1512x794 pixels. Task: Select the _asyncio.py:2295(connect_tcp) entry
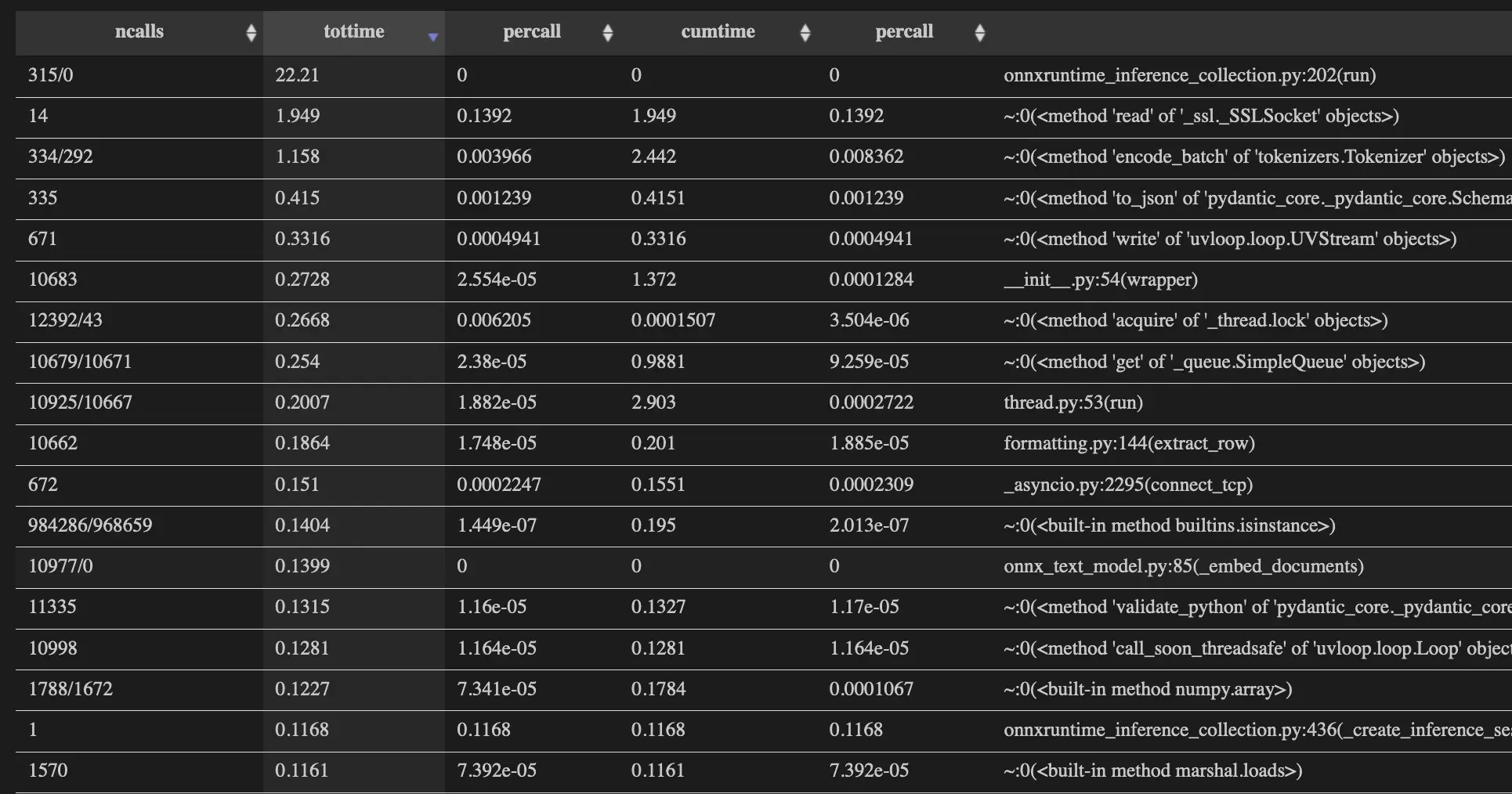(x=1128, y=485)
